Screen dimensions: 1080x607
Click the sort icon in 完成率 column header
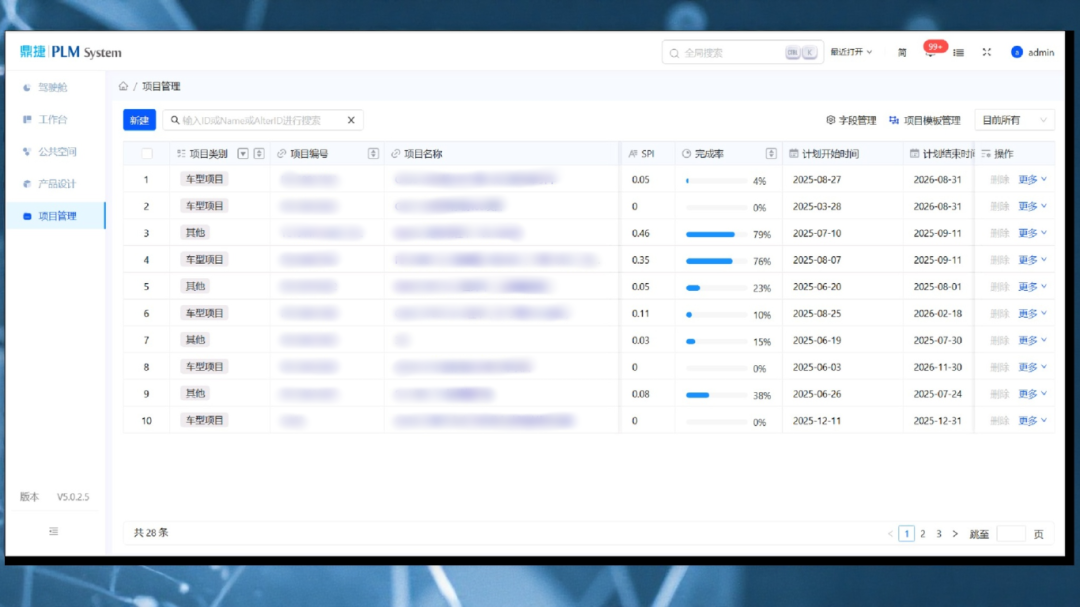pyautogui.click(x=771, y=154)
